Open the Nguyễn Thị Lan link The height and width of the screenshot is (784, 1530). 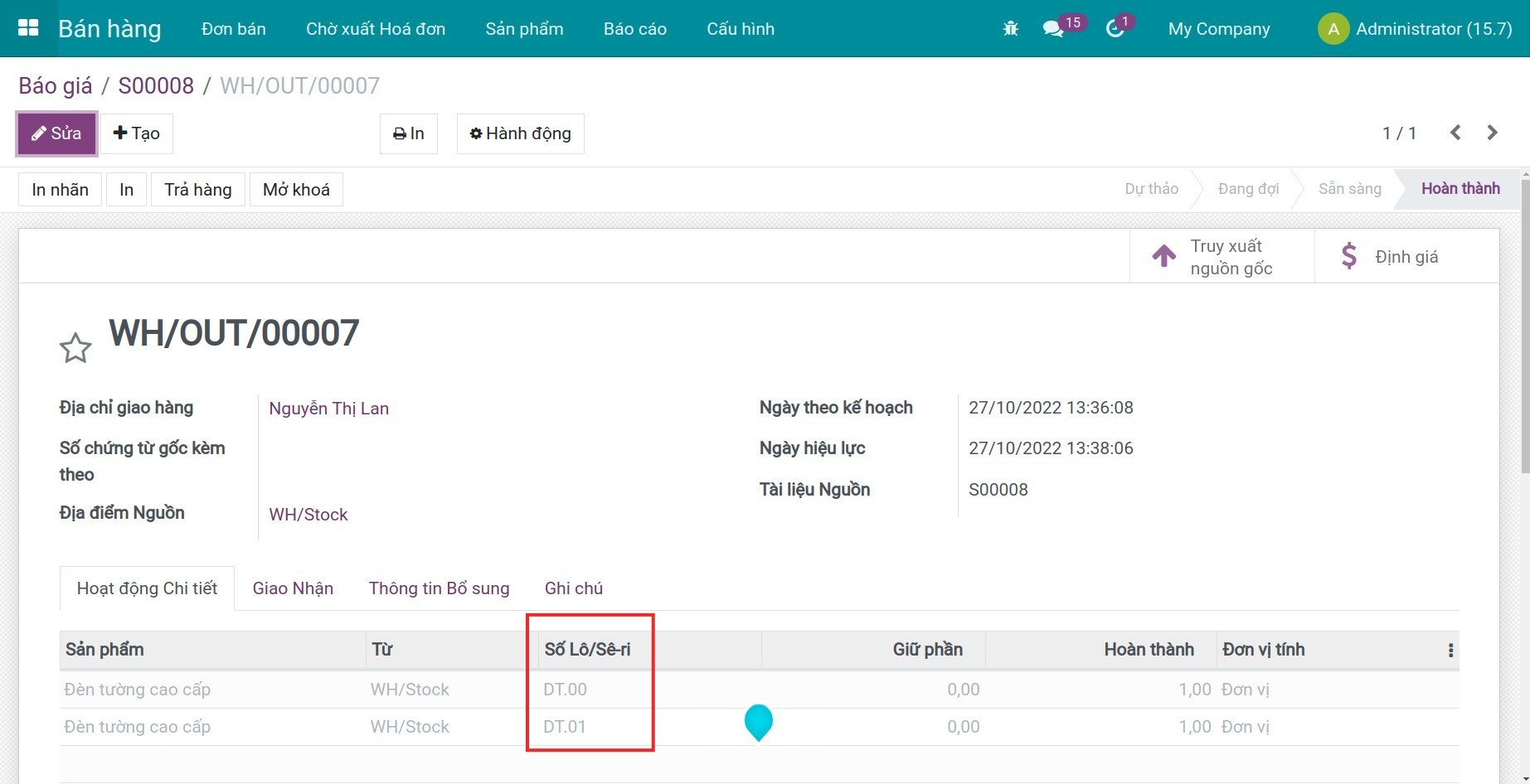pos(328,409)
